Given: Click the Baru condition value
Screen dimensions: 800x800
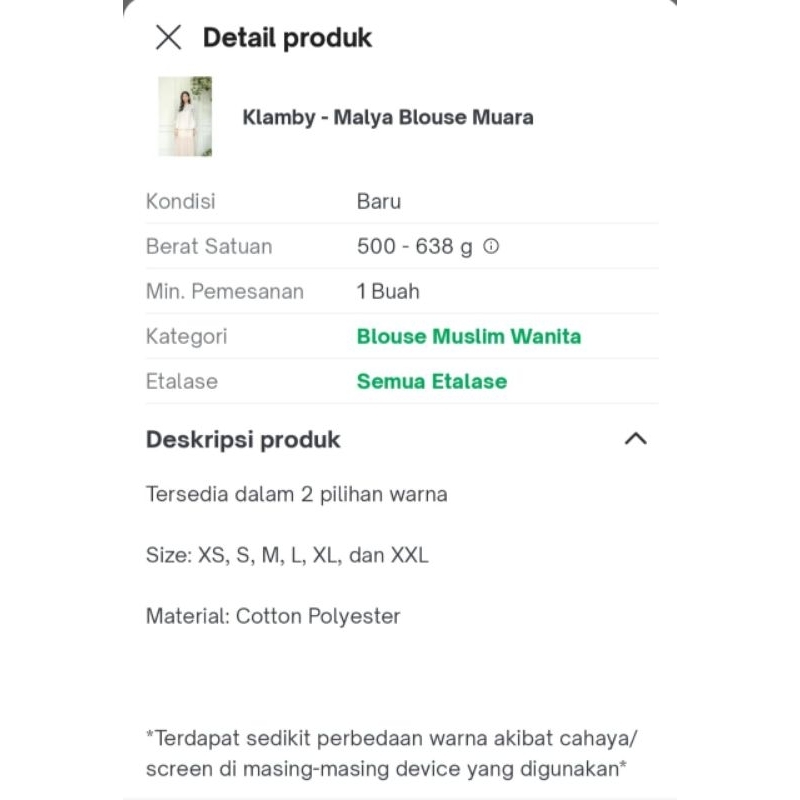Looking at the screenshot, I should click(x=379, y=201).
